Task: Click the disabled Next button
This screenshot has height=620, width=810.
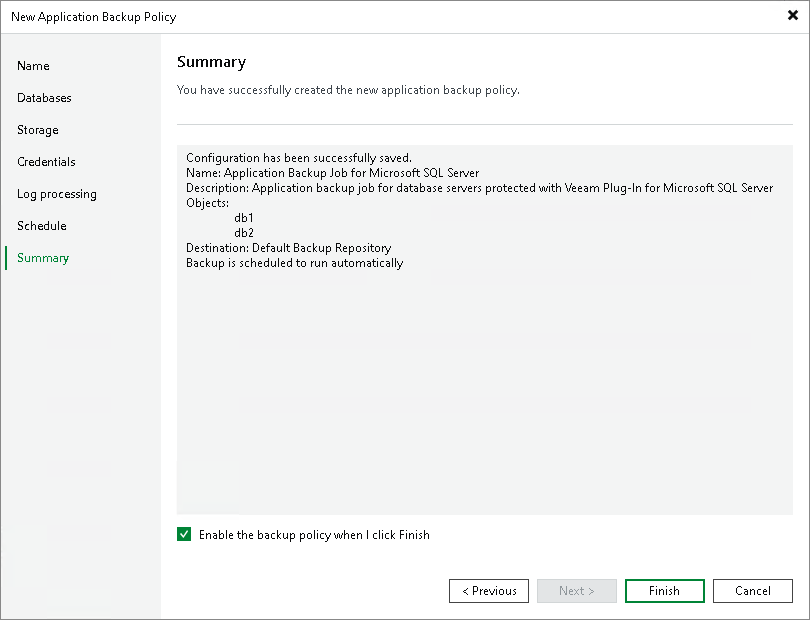Action: 576,590
